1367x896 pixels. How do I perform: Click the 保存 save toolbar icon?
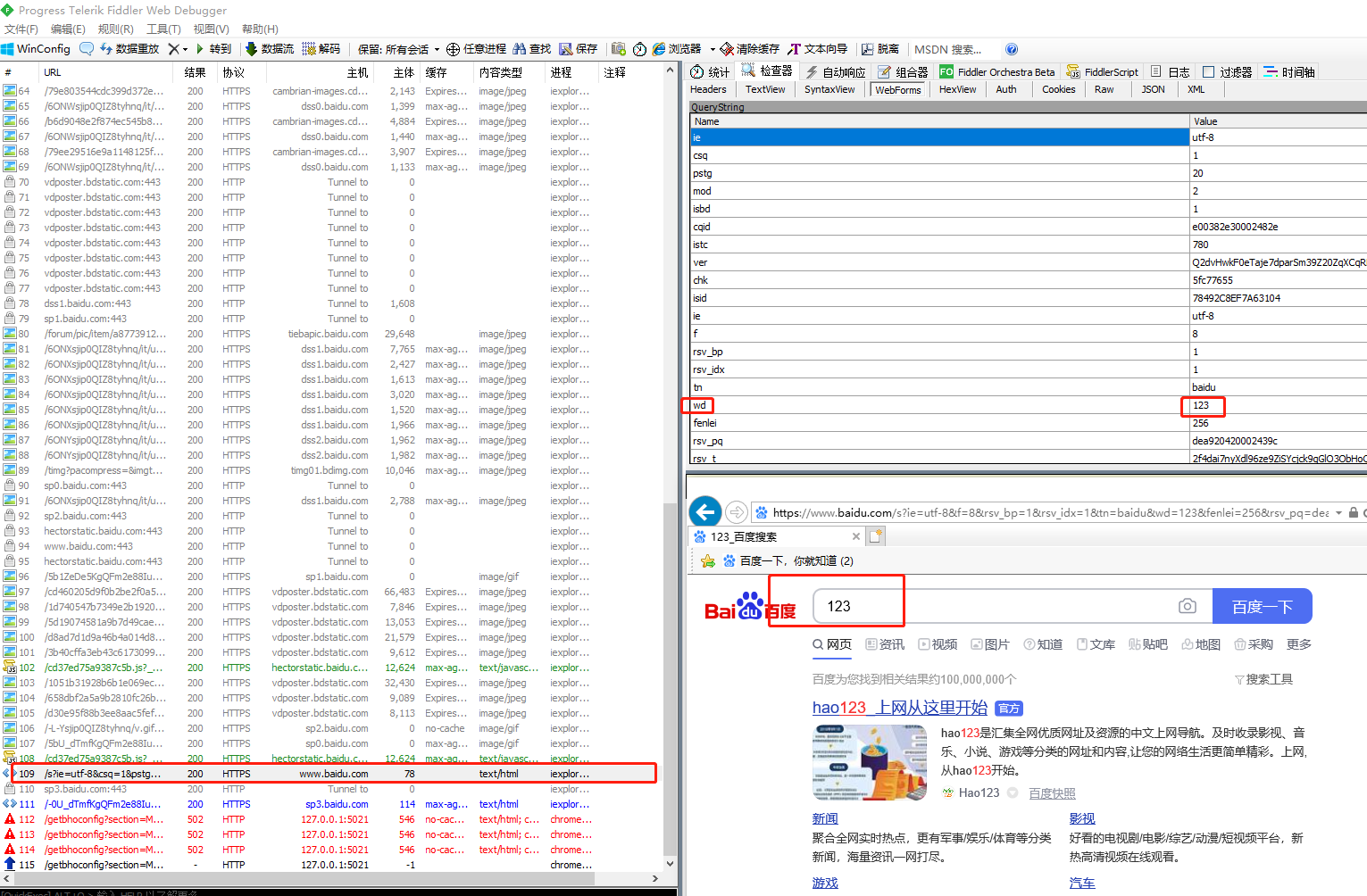(566, 49)
